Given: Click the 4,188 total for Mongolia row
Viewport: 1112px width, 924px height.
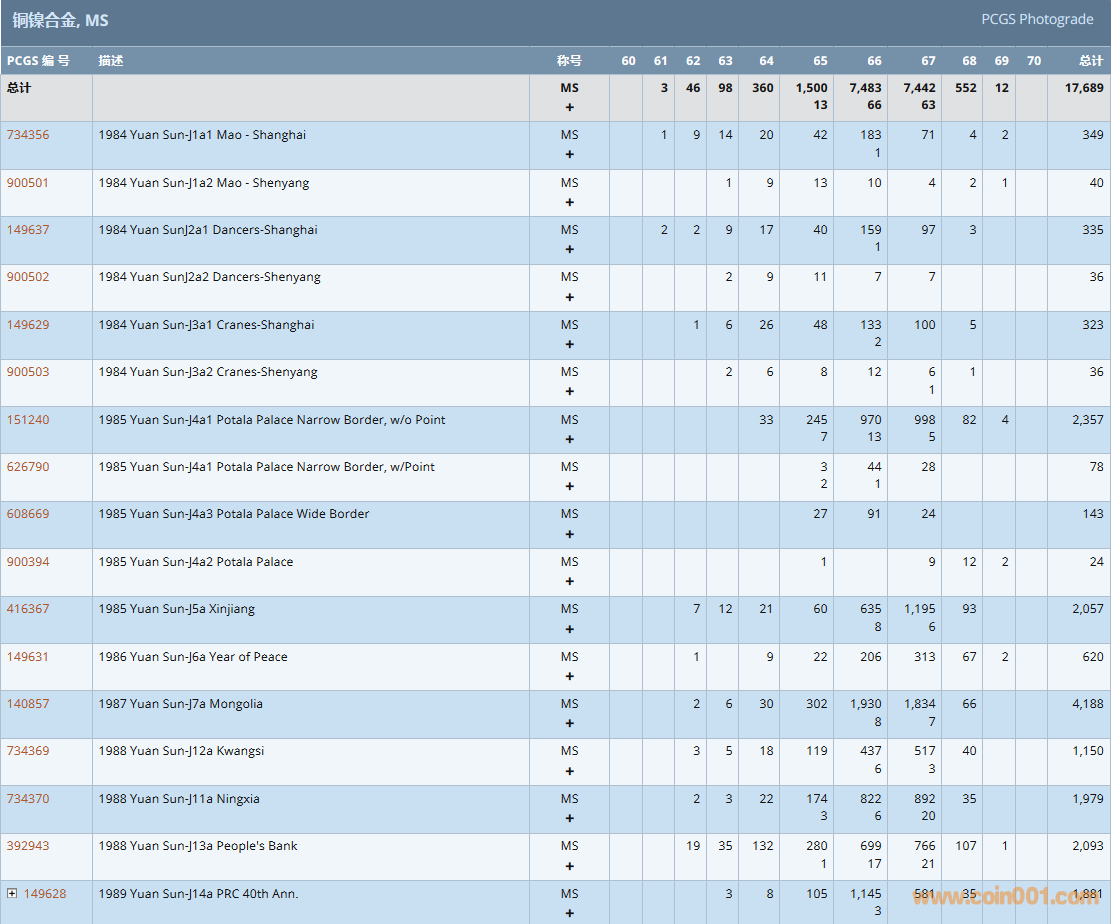Looking at the screenshot, I should (x=1087, y=704).
